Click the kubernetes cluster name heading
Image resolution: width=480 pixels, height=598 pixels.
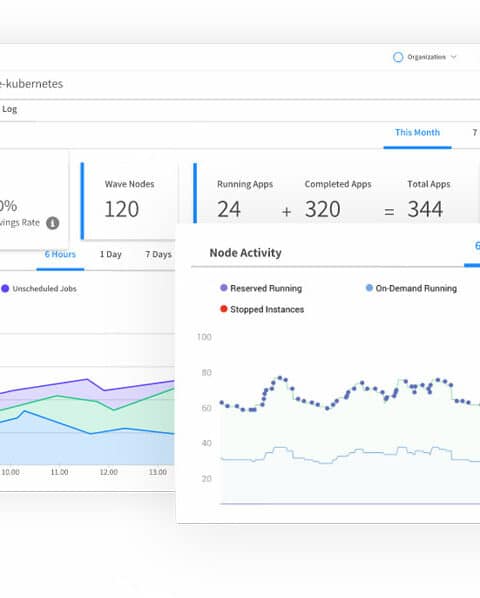tap(31, 84)
